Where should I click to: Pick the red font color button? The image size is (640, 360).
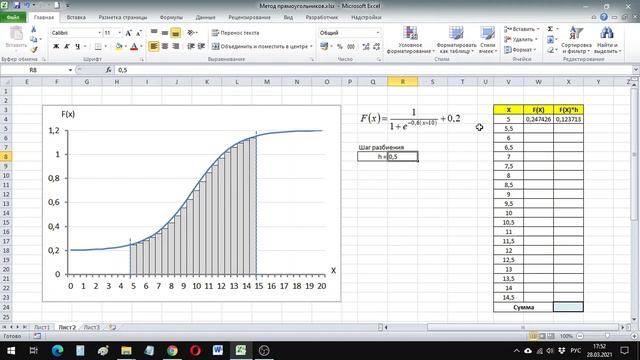click(x=134, y=47)
